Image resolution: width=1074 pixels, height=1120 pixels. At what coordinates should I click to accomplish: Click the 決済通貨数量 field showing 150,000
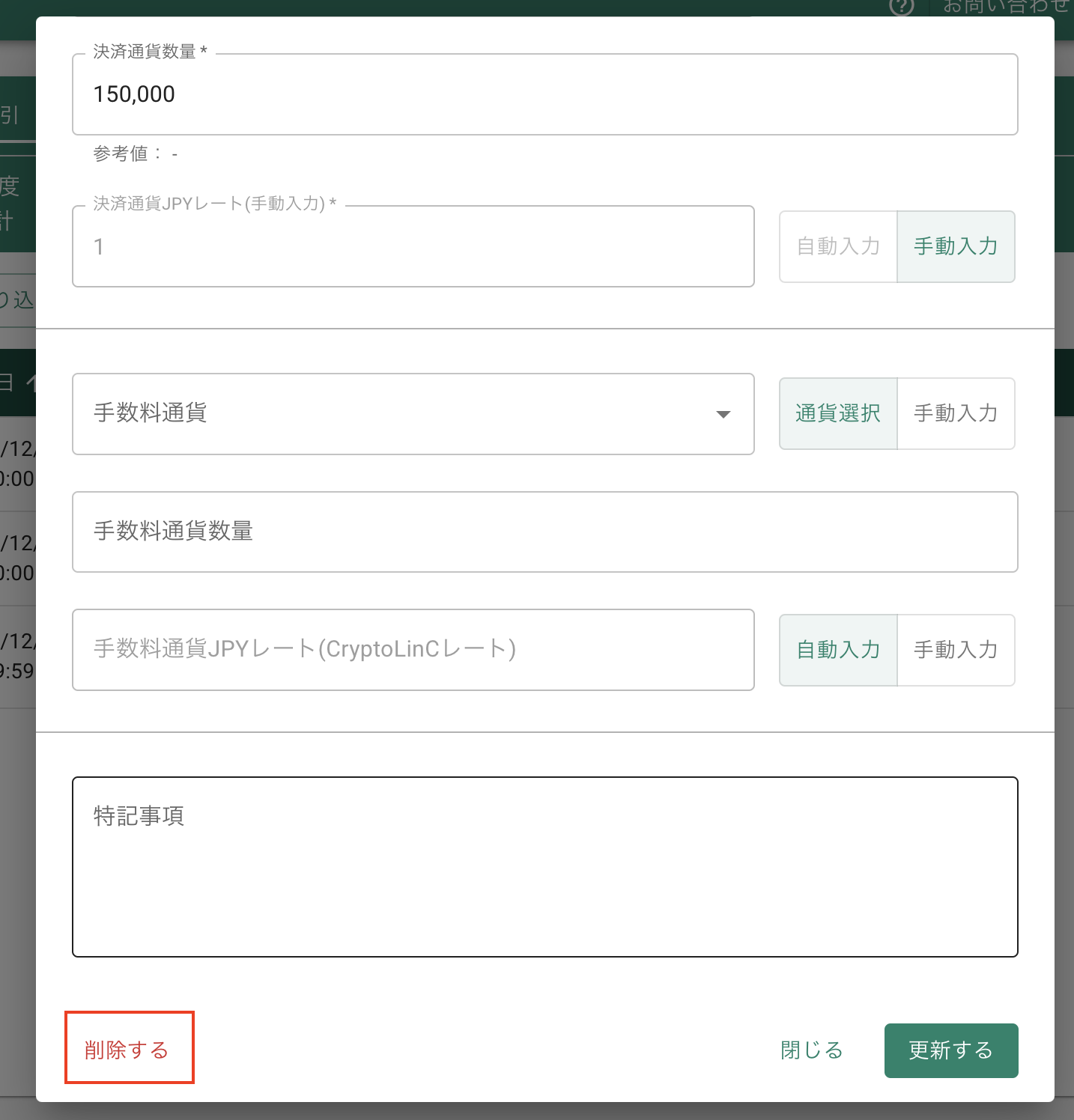[544, 94]
